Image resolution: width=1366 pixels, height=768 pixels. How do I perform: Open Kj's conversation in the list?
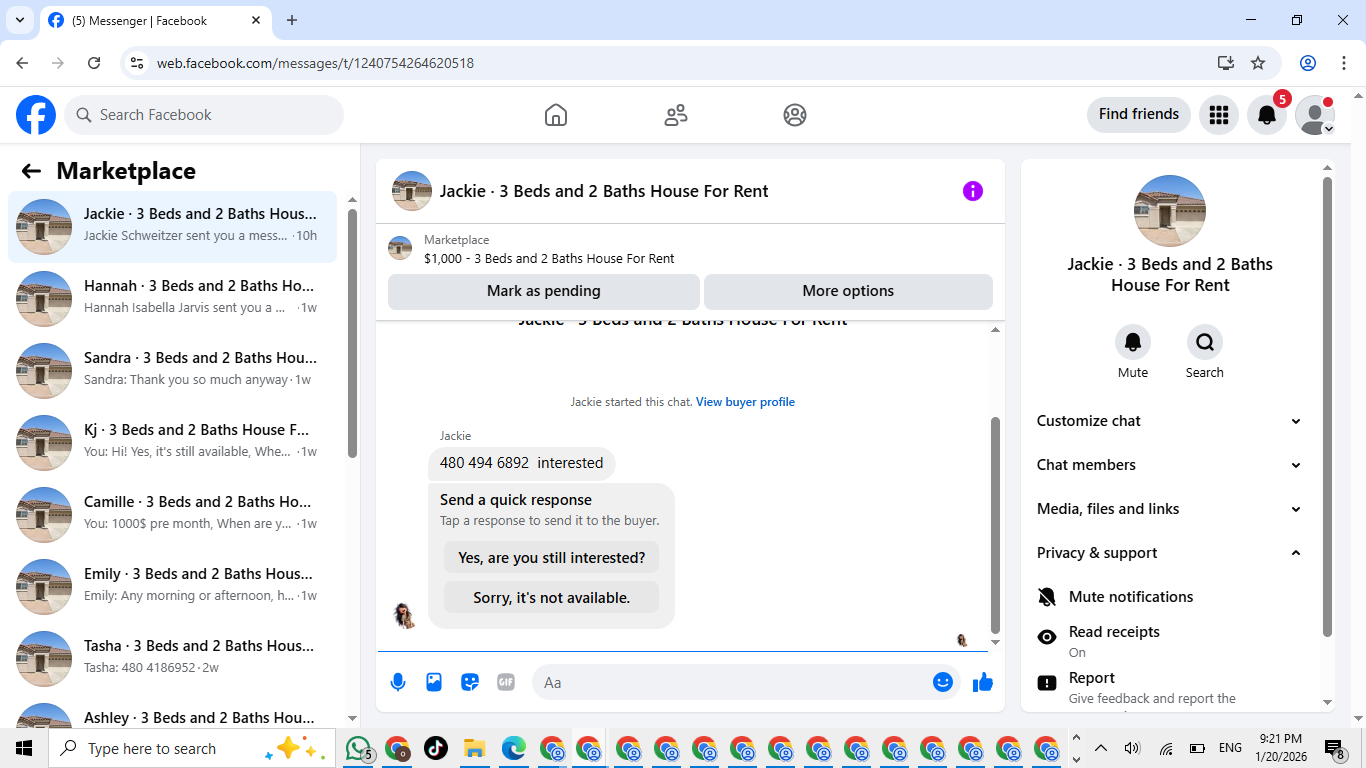(172, 442)
